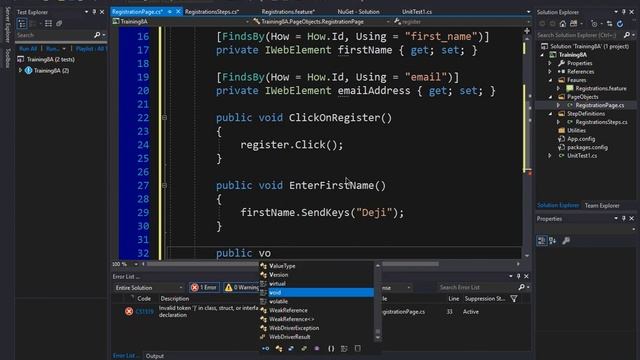Select 'WebDriverException' in IntelliSense list
Image resolution: width=640 pixels, height=360 pixels.
(317, 328)
